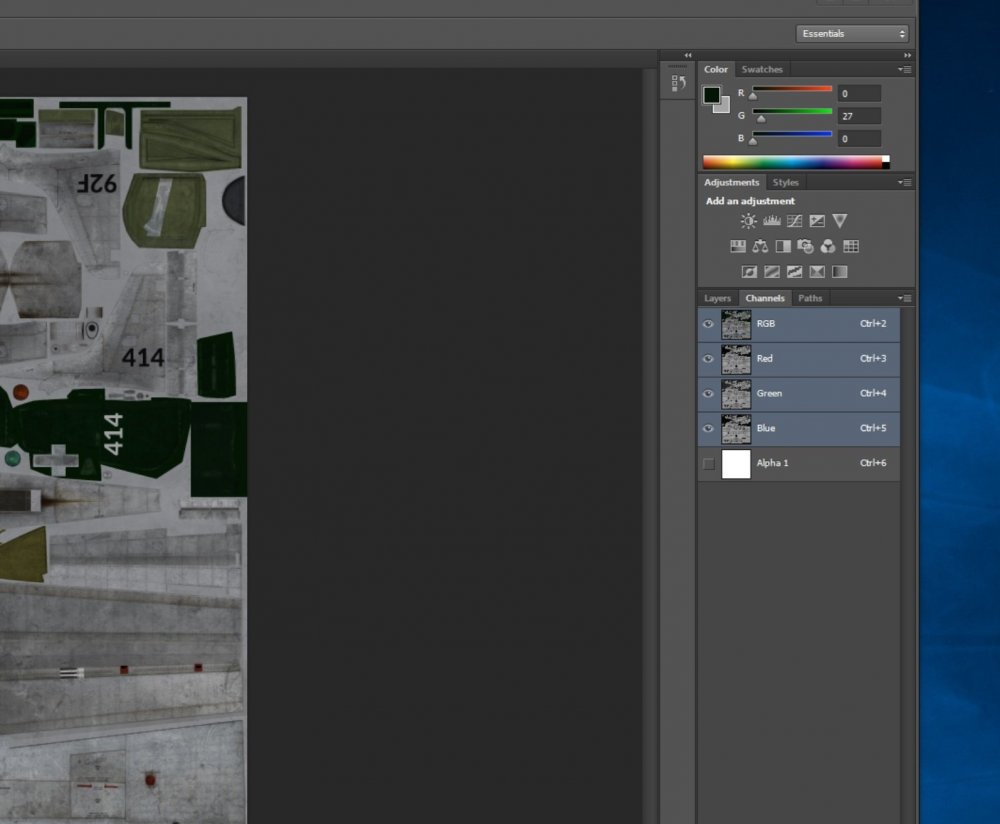Switch to the Swatches tab
Image resolution: width=1000 pixels, height=824 pixels.
pyautogui.click(x=762, y=70)
